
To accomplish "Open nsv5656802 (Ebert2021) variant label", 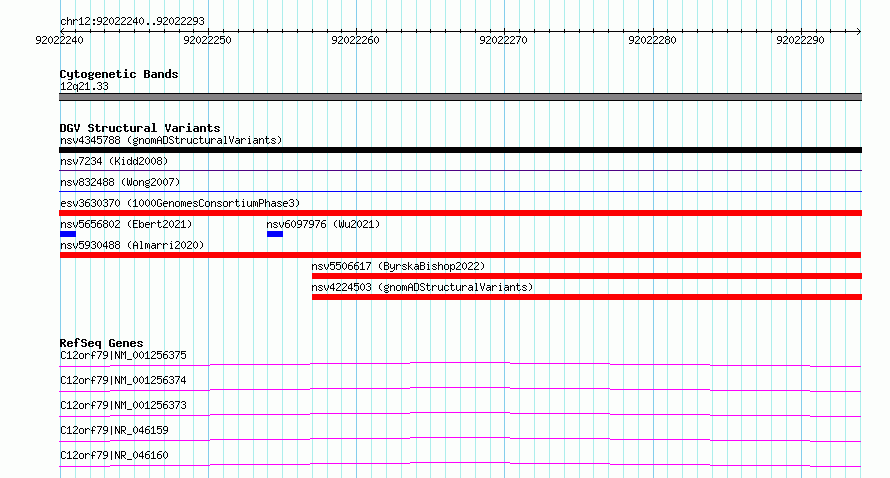I will point(126,224).
